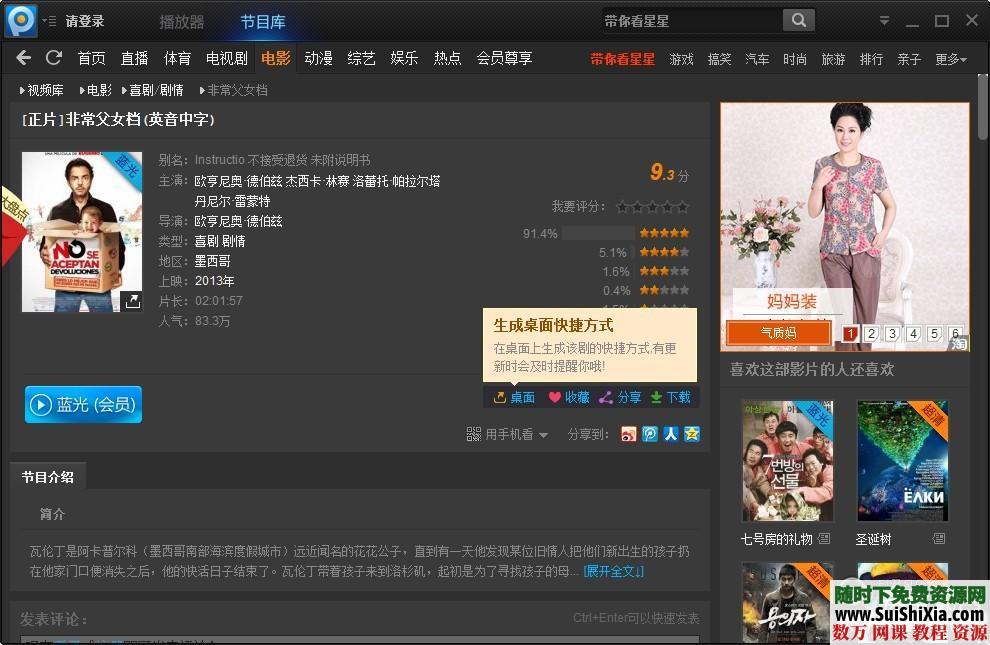
Task: Click list icon beside 七号房的礼物
Action: point(825,539)
